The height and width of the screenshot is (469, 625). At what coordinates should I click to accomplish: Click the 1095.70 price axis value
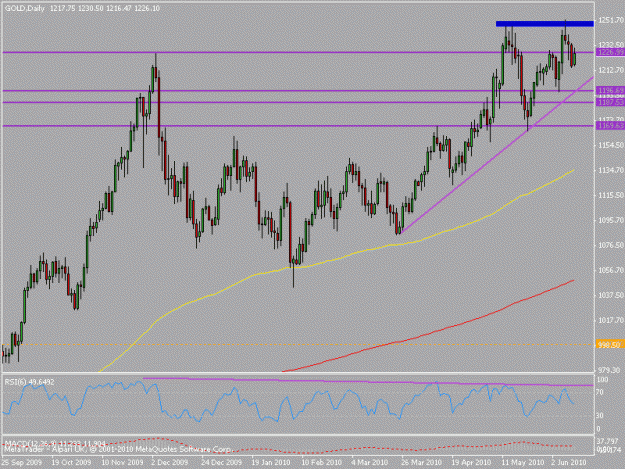click(x=610, y=220)
